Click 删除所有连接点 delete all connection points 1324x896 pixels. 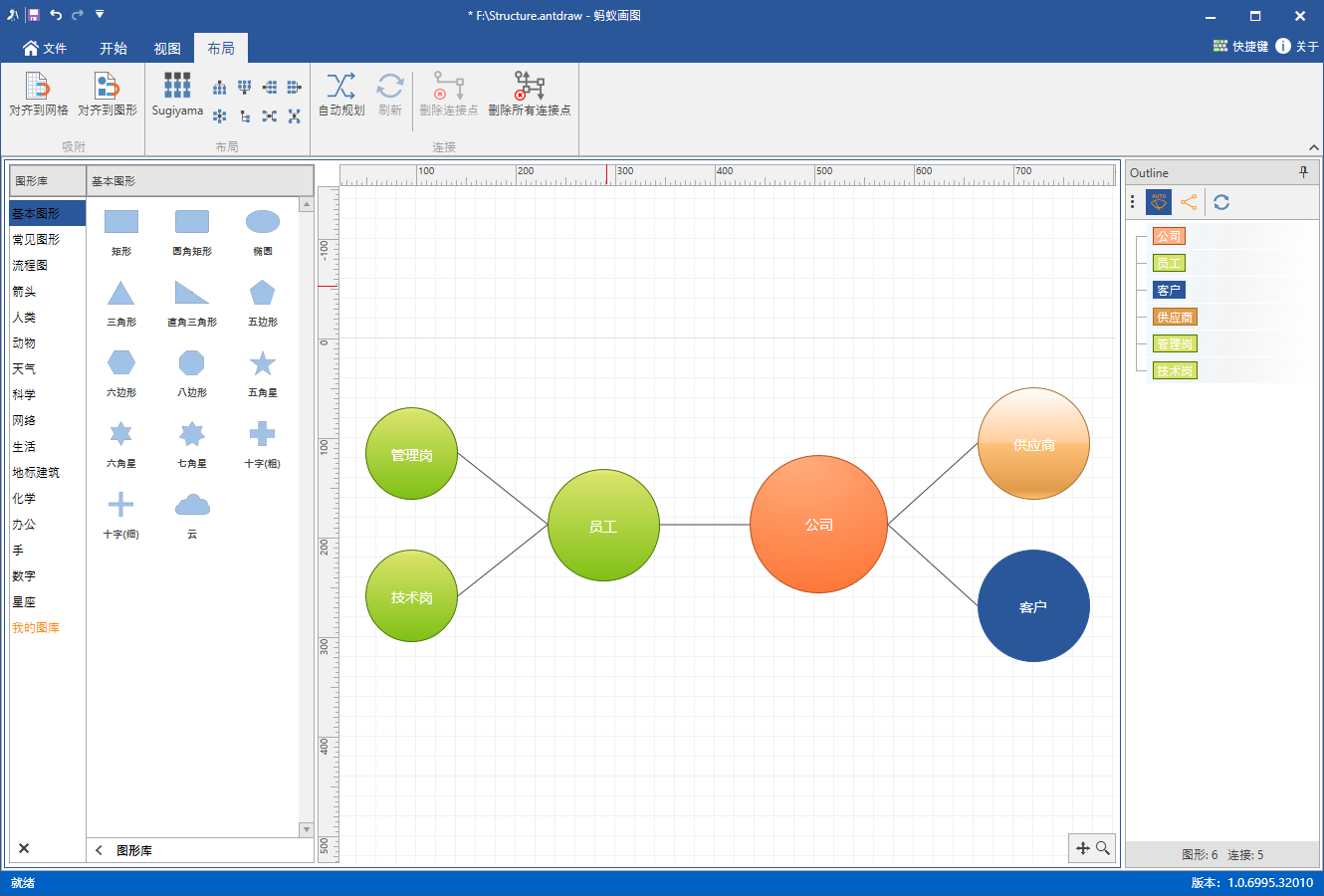tap(530, 95)
